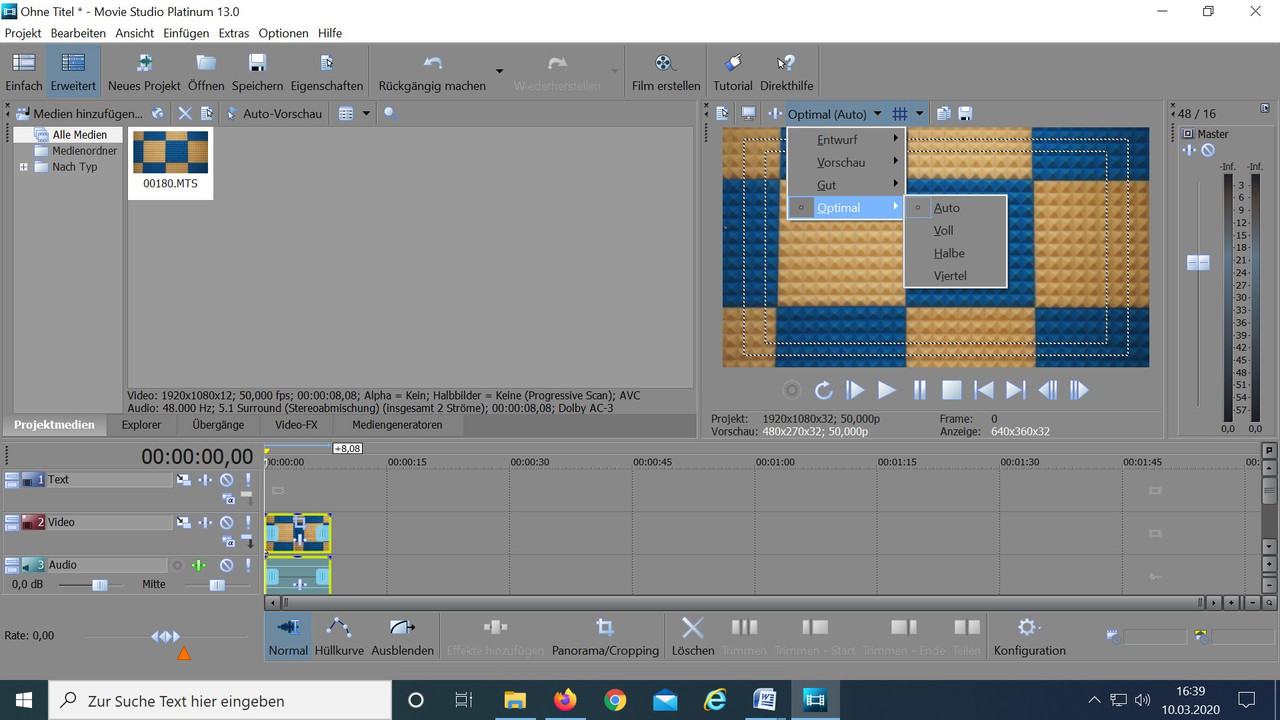Open Optimal (Auto) preview quality dropdown
Image resolution: width=1280 pixels, height=720 pixels.
point(835,114)
